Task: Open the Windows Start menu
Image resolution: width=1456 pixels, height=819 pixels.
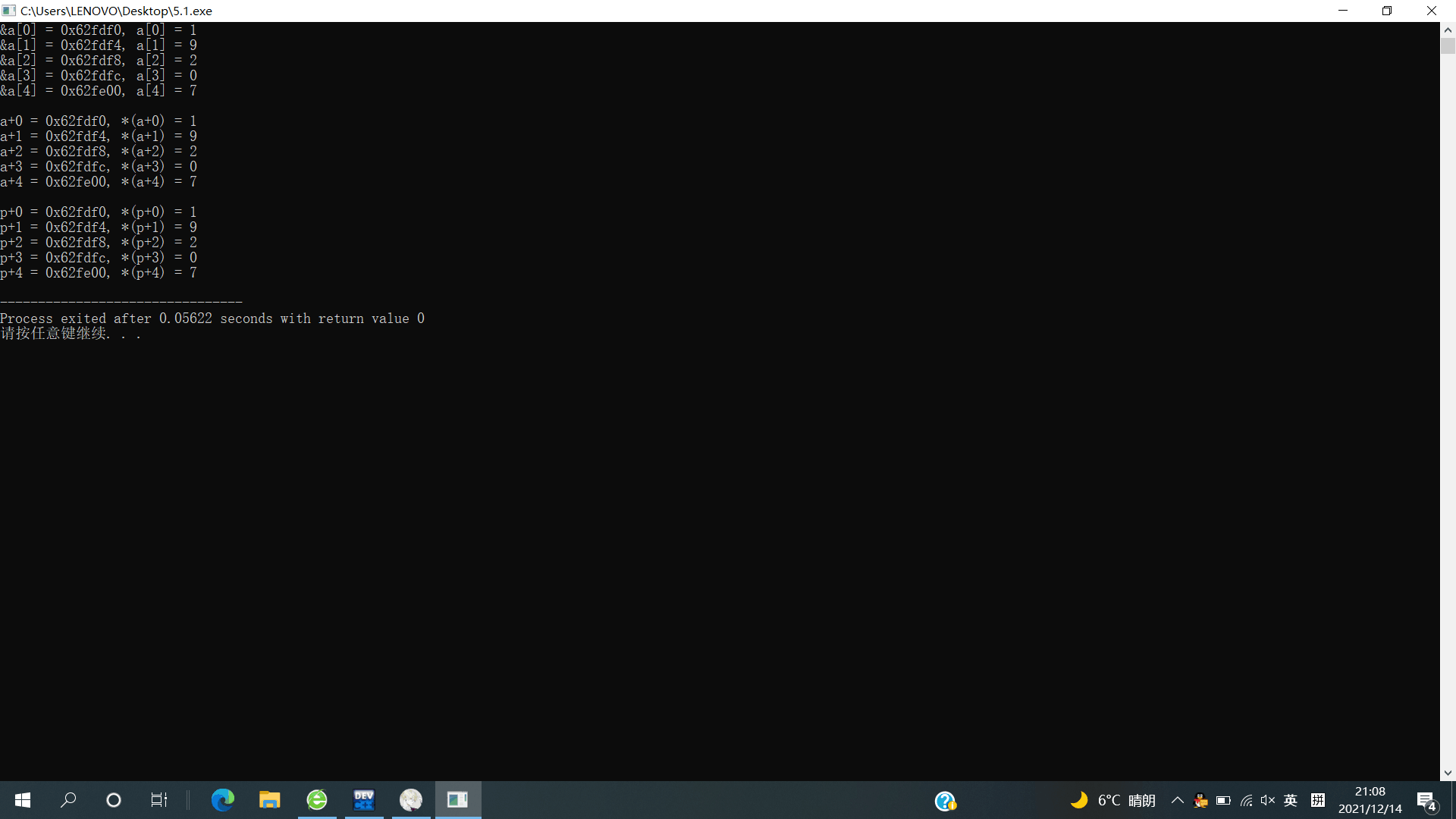Action: [23, 800]
